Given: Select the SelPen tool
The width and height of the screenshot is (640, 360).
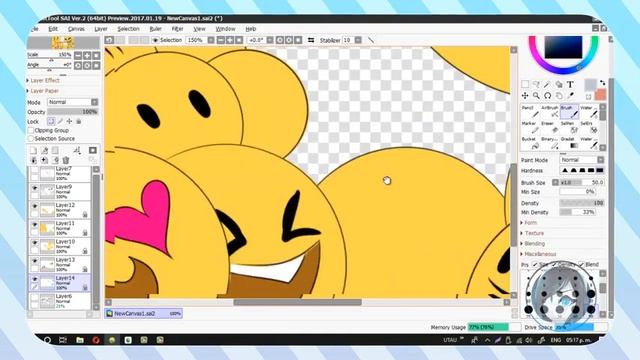Looking at the screenshot, I should point(569,127).
